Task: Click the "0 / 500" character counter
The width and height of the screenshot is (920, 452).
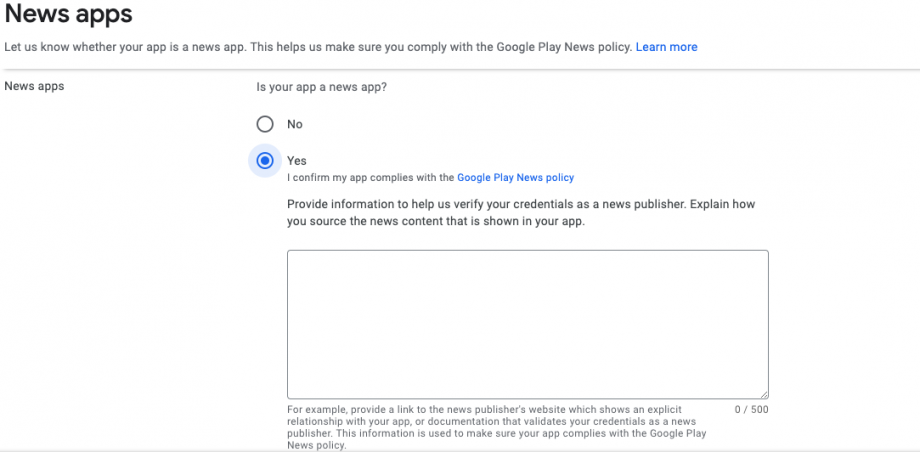Action: (x=751, y=410)
